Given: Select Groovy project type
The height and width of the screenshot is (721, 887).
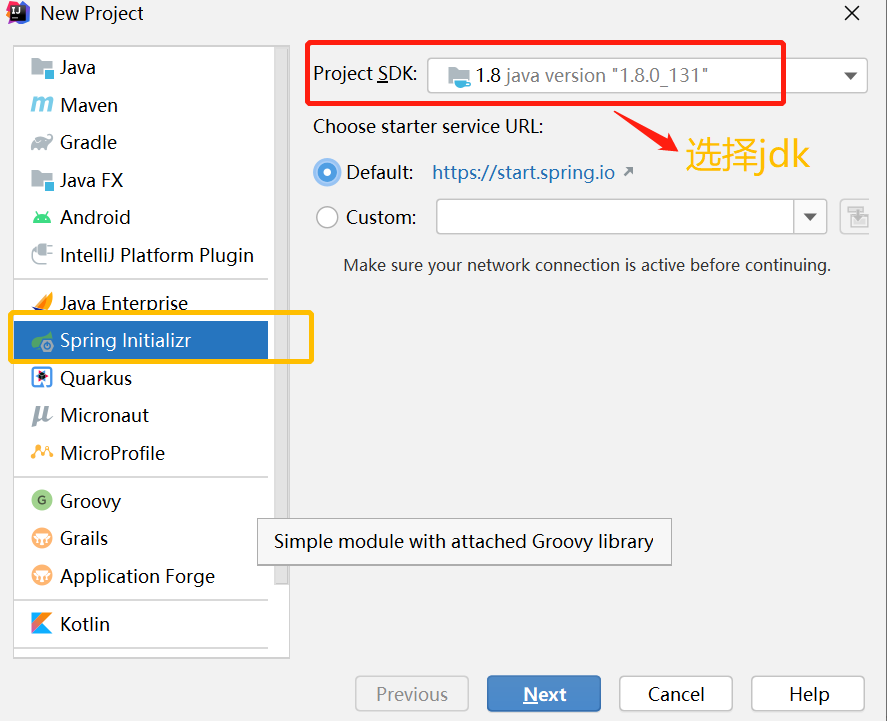Looking at the screenshot, I should tap(141, 501).
